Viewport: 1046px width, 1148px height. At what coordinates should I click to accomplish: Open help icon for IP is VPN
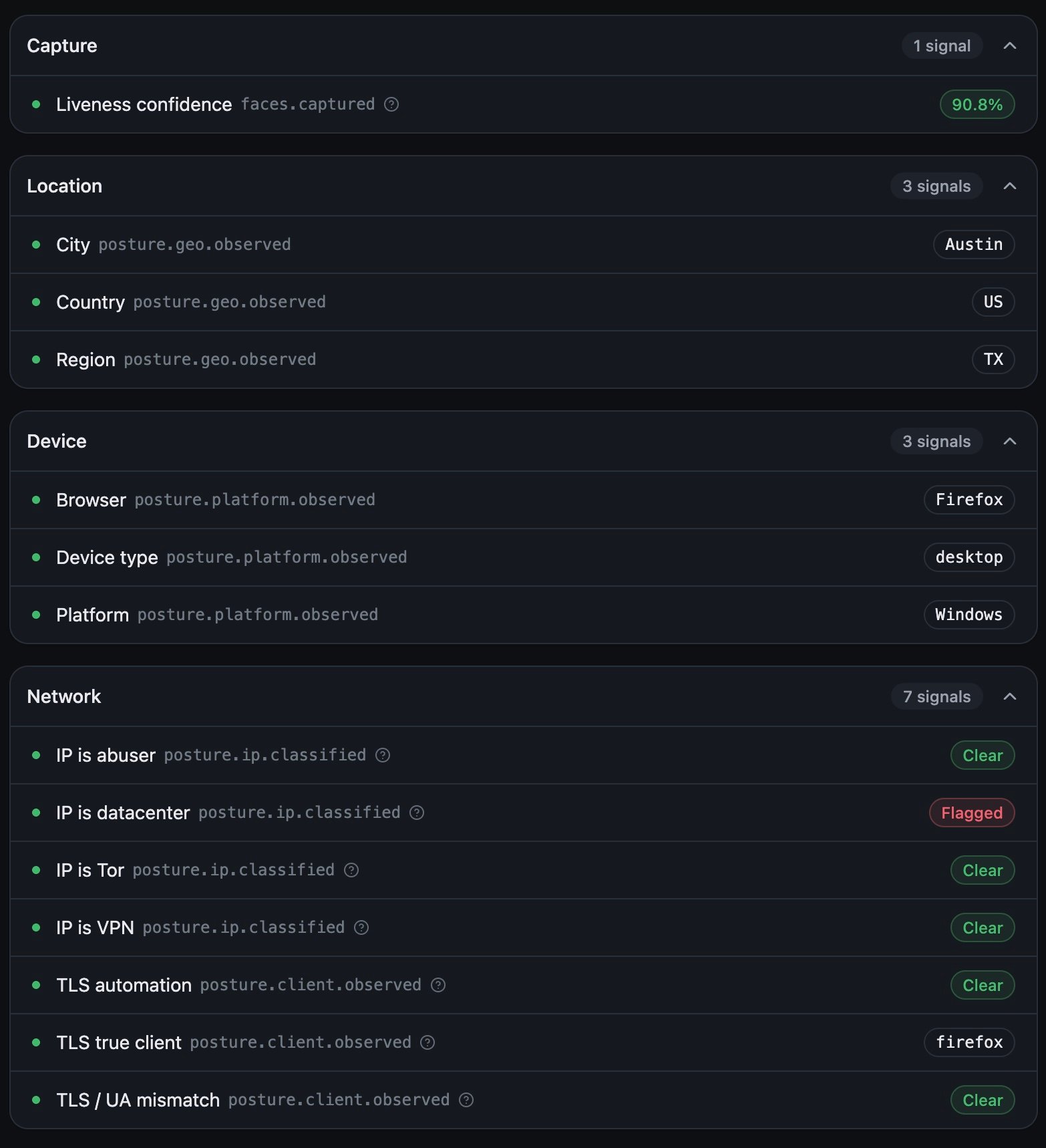(361, 927)
